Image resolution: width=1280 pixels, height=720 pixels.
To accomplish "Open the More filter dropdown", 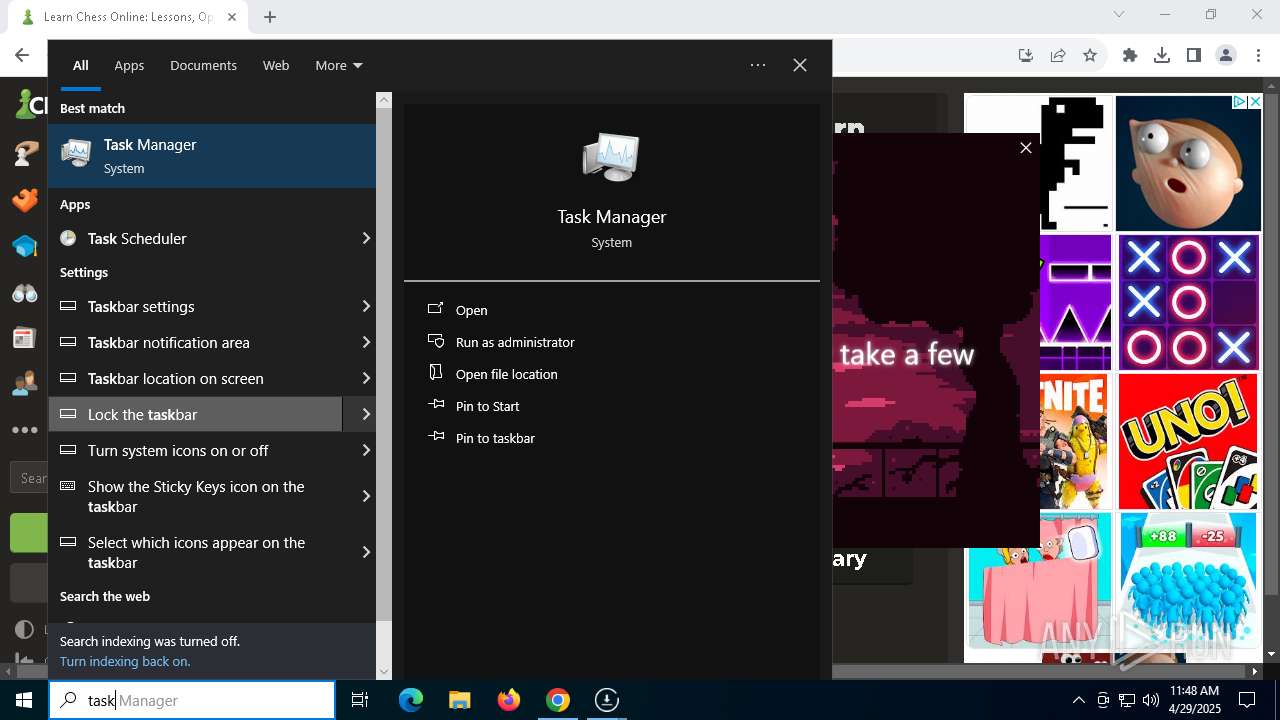I will [x=338, y=65].
